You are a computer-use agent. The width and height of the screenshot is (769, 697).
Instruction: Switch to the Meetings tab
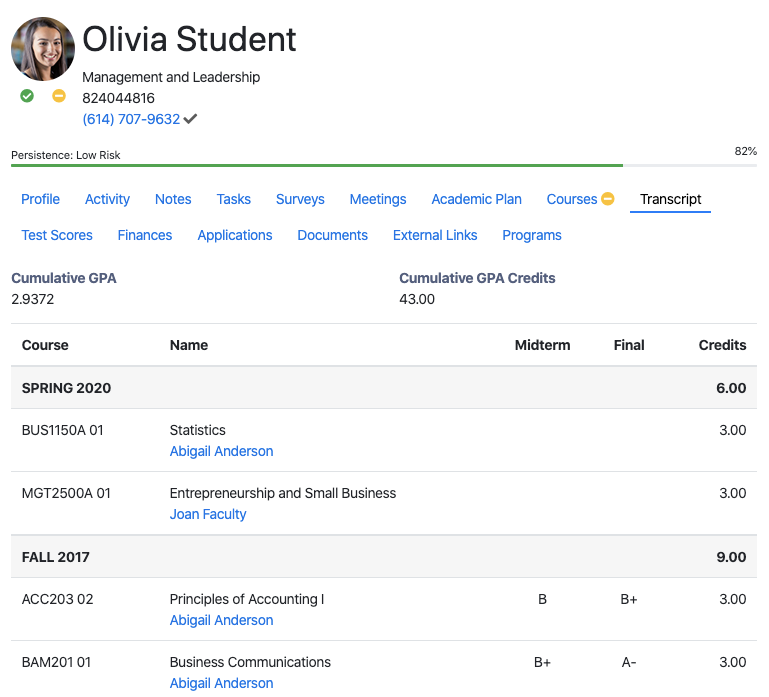pyautogui.click(x=378, y=199)
